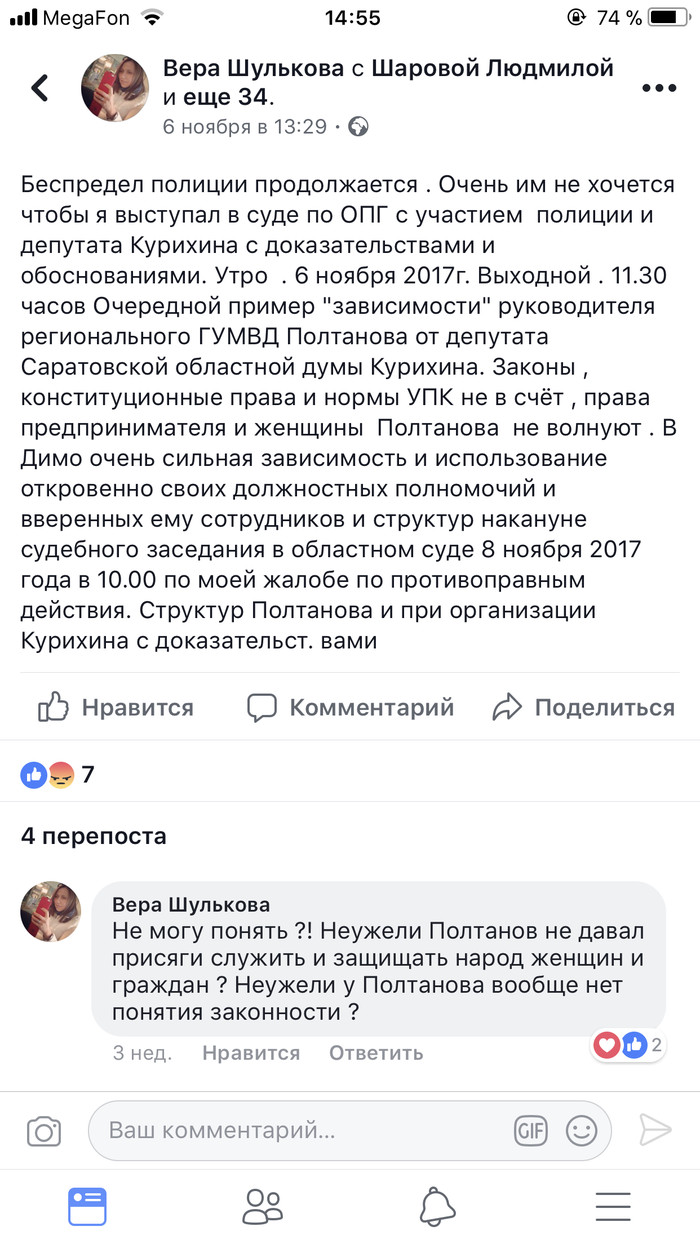Switch to the Friends tab
Viewport: 700px width, 1244px height.
tap(262, 1207)
